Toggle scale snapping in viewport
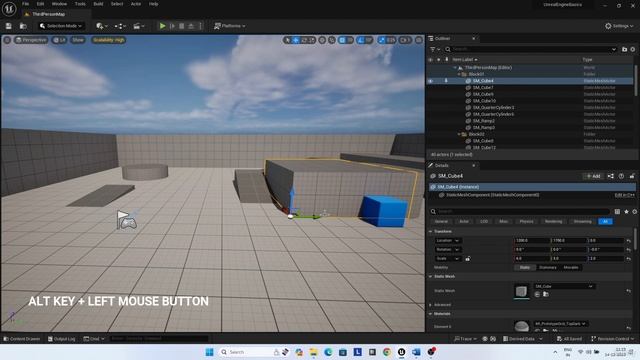The width and height of the screenshot is (640, 360). click(x=382, y=40)
